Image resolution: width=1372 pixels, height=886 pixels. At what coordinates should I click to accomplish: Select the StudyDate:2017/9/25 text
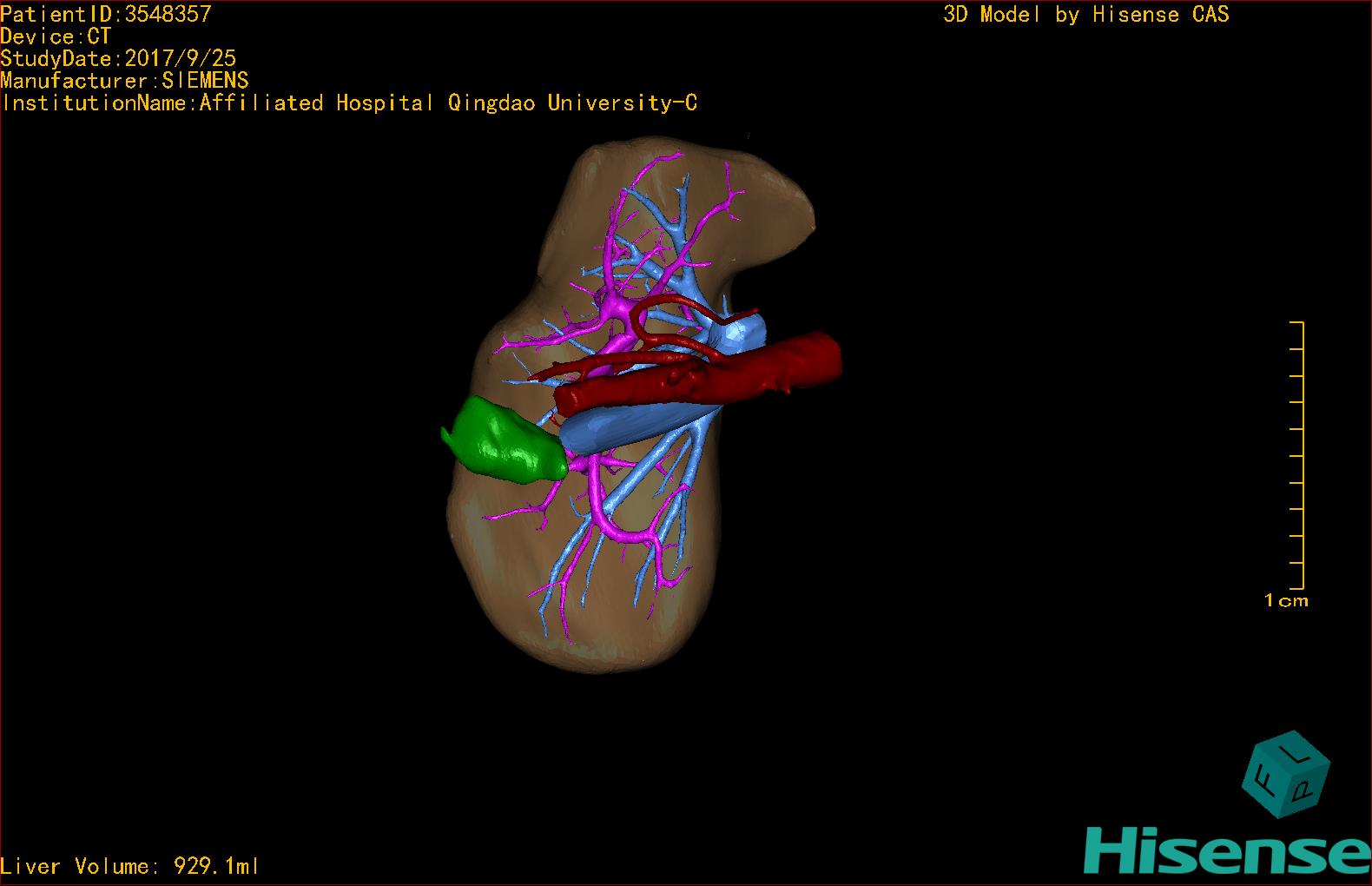[x=118, y=58]
